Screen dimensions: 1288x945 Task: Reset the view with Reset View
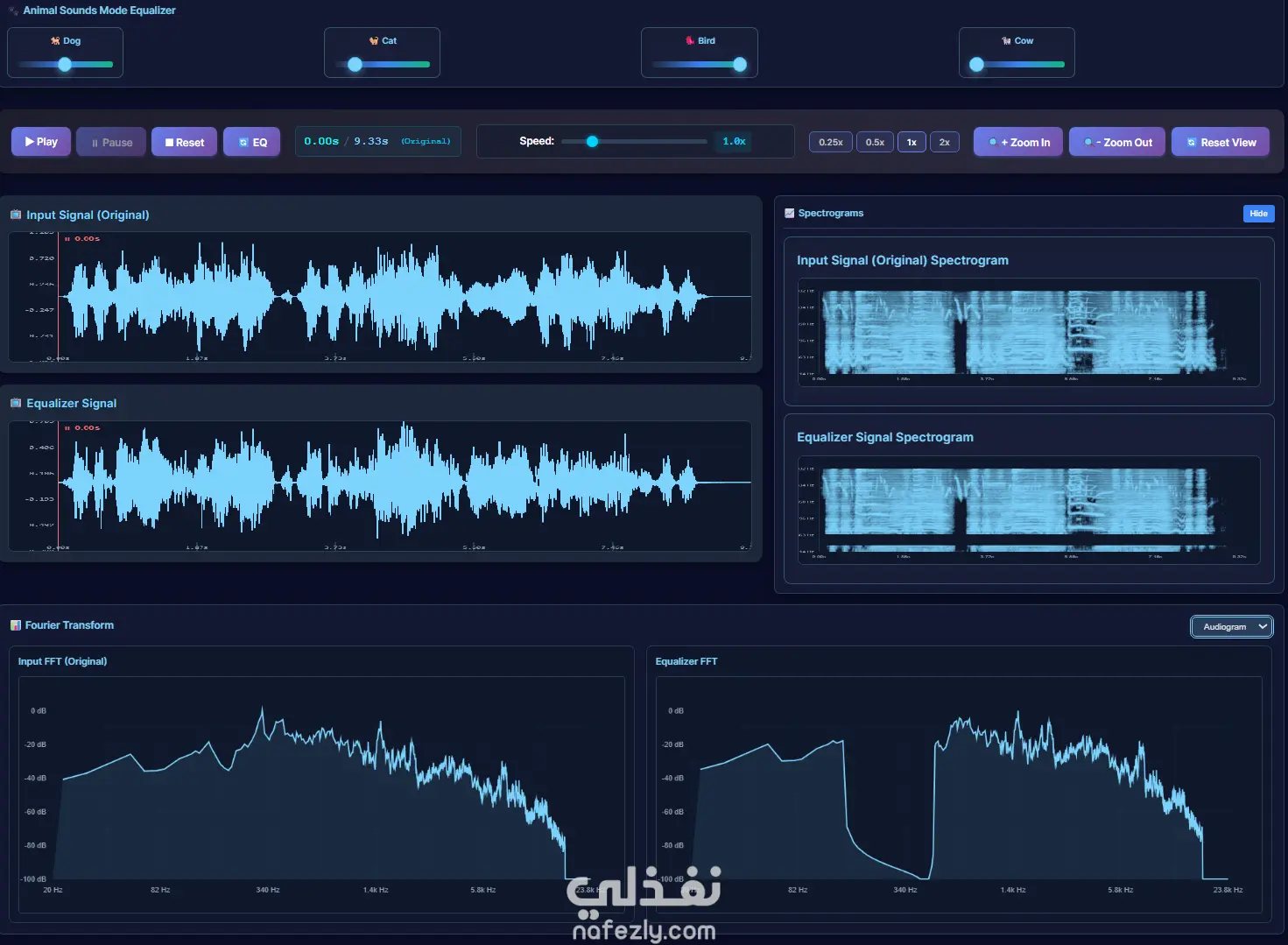[x=1221, y=142]
